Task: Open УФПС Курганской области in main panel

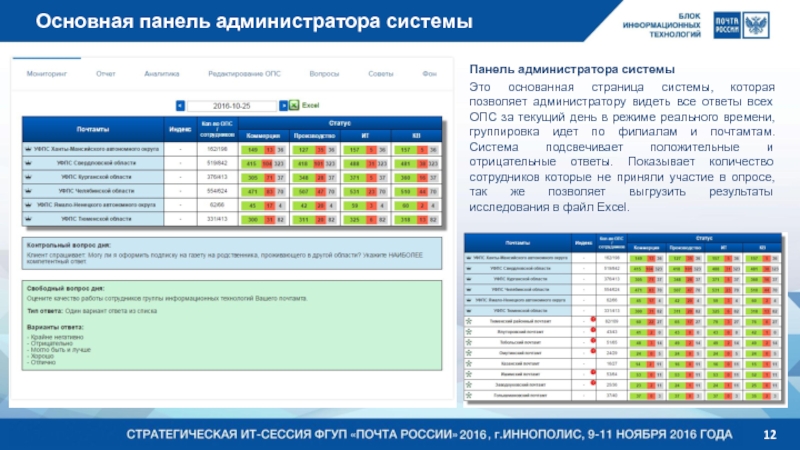Action: click(96, 177)
